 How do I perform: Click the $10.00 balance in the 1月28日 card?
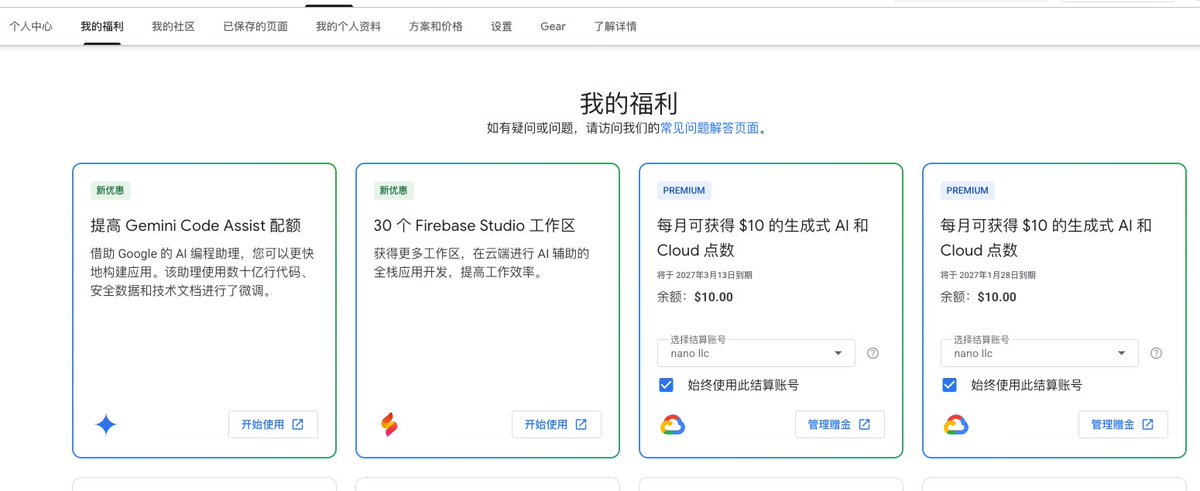click(997, 297)
